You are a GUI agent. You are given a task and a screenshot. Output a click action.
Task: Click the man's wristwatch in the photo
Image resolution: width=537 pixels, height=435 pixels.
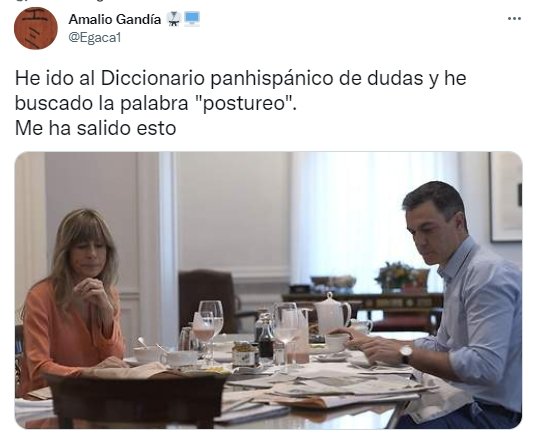[407, 353]
